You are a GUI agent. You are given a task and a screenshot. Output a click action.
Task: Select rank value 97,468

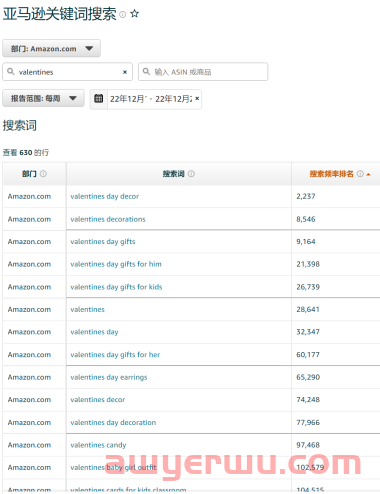tap(308, 445)
